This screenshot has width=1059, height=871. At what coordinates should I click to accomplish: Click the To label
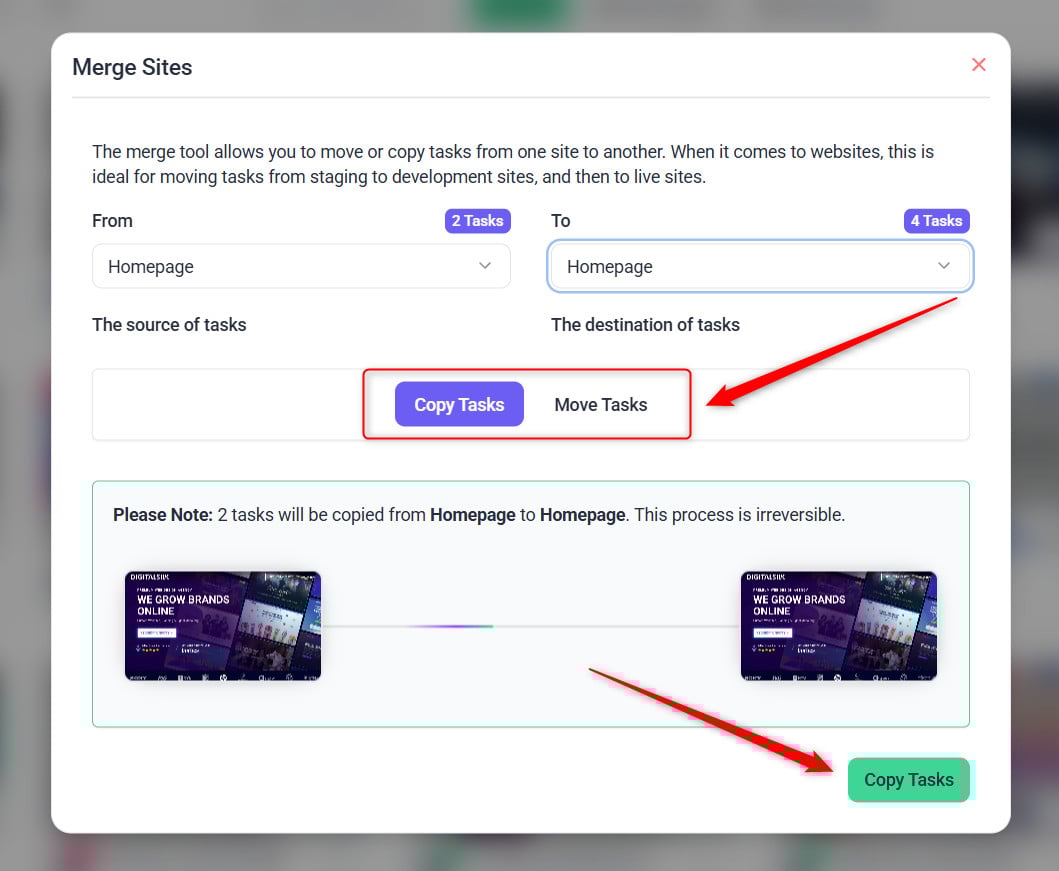[561, 221]
